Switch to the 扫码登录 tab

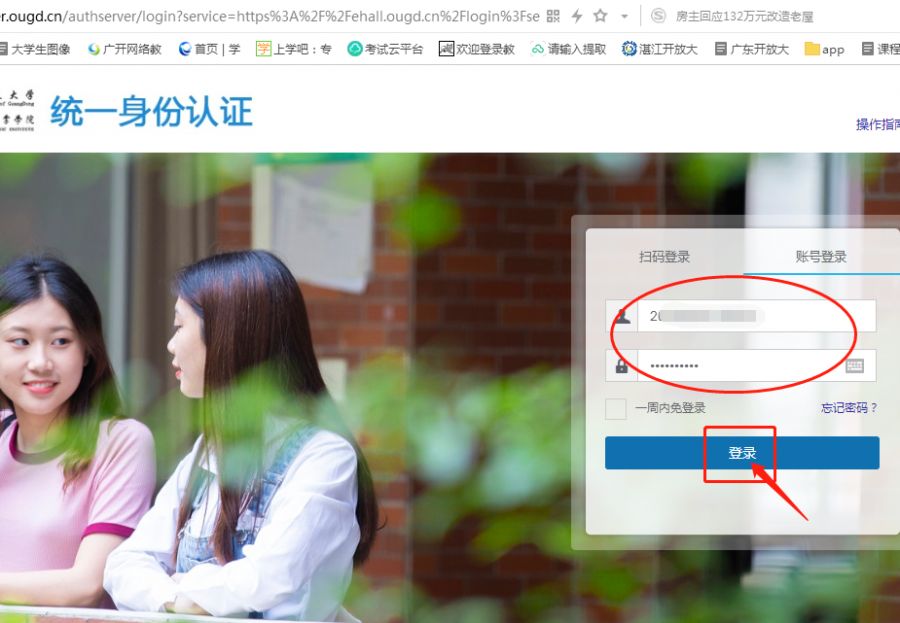coord(664,257)
